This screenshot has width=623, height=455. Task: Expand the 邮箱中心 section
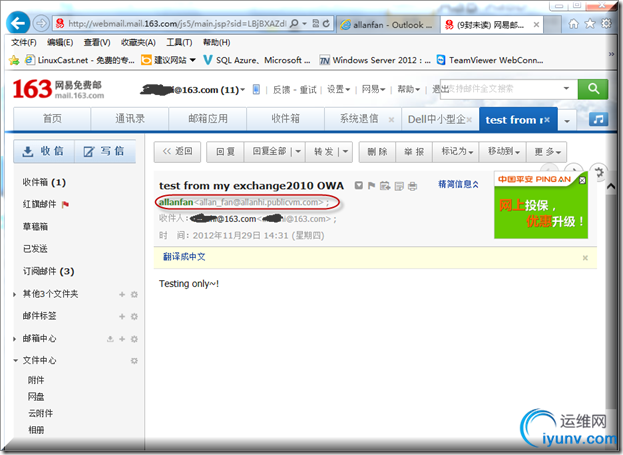pyautogui.click(x=15, y=339)
